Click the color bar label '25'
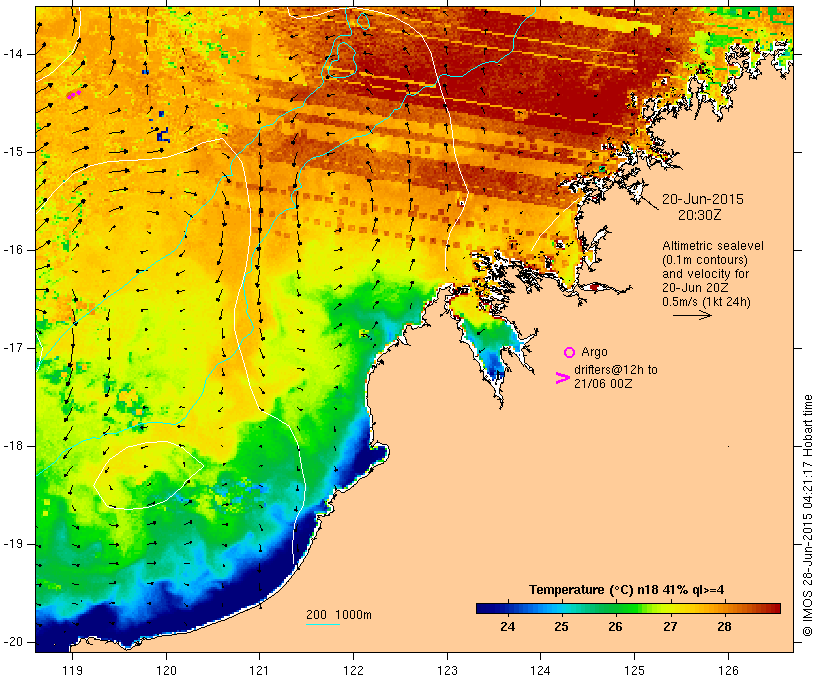Image resolution: width=820 pixels, height=680 pixels. pyautogui.click(x=561, y=627)
